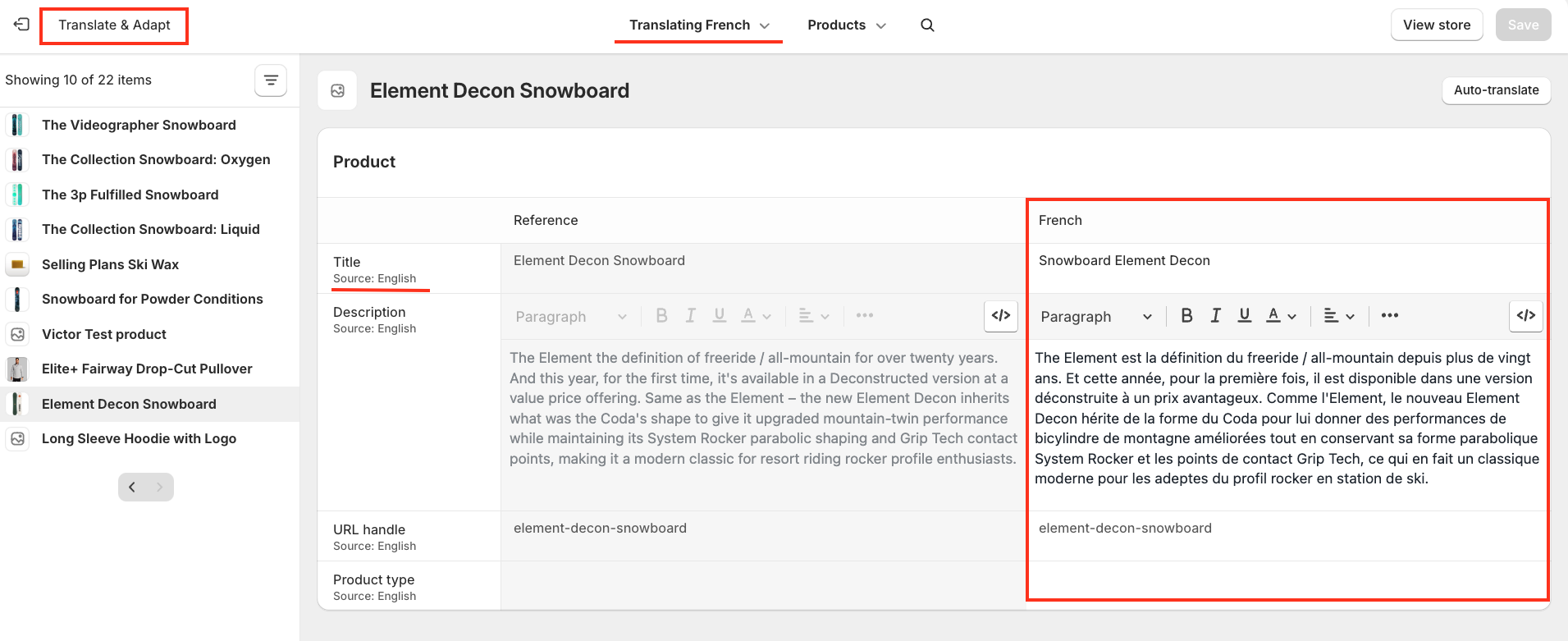The width and height of the screenshot is (1568, 641).
Task: Click the product image icon beside the title
Action: click(337, 91)
